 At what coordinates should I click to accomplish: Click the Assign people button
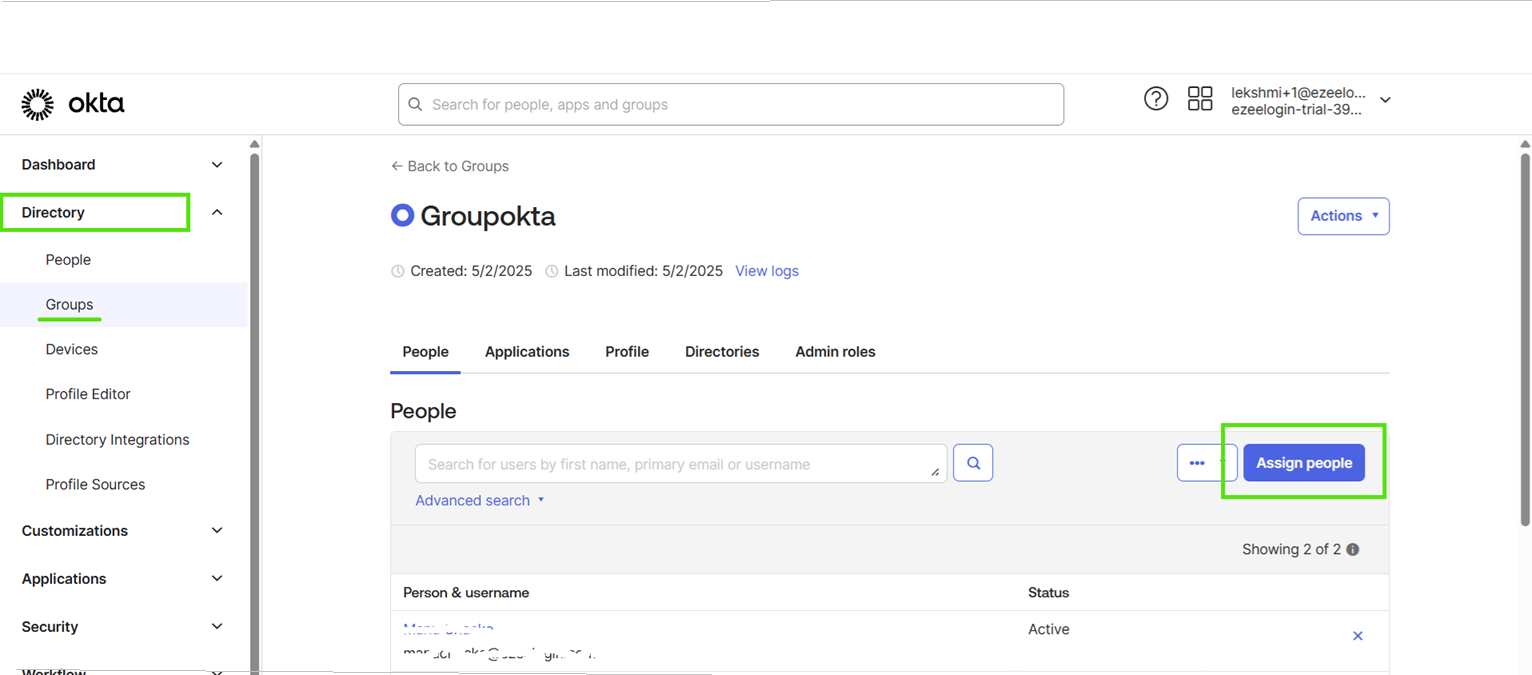click(x=1304, y=463)
